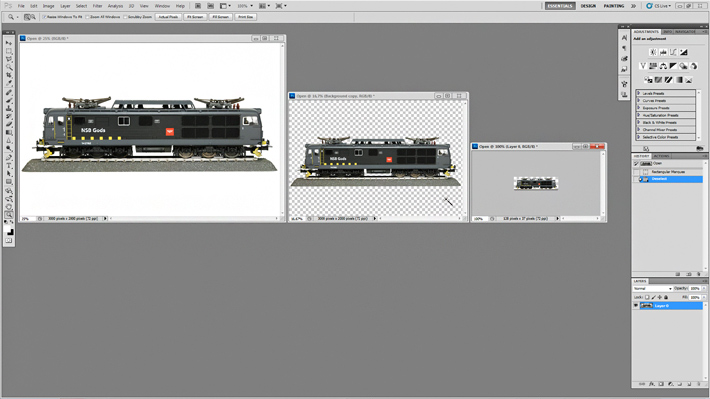Image resolution: width=710 pixels, height=399 pixels.
Task: Expand Channel Mixer Presets list
Action: click(x=639, y=130)
